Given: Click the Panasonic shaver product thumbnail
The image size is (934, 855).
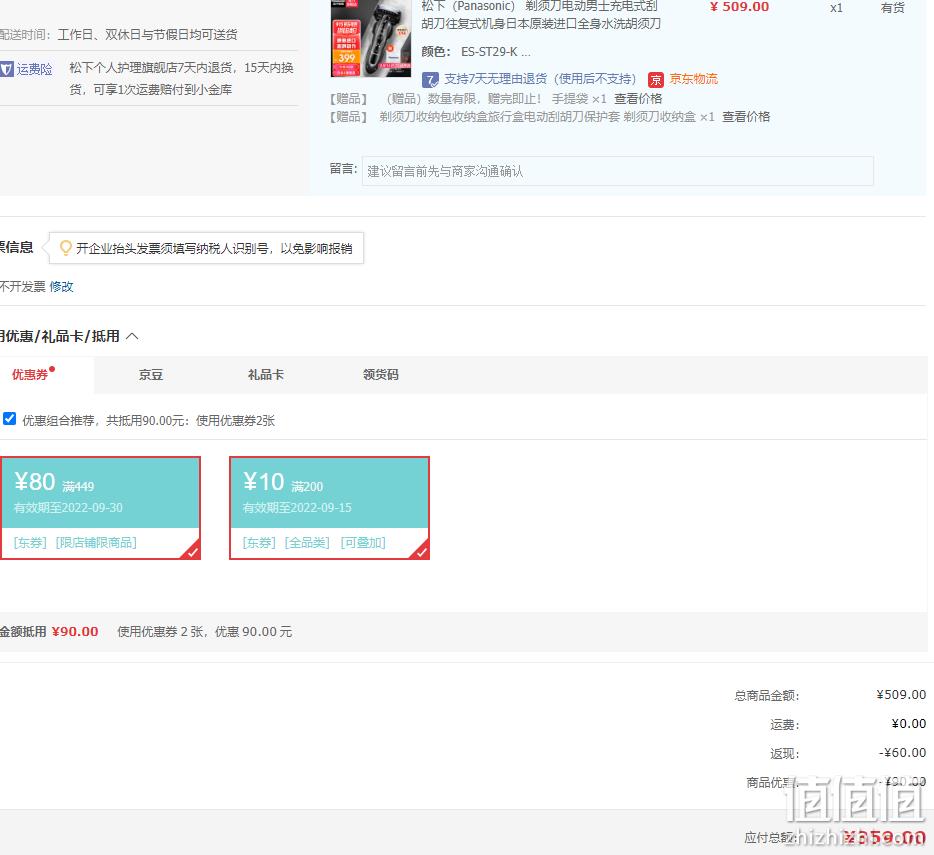Looking at the screenshot, I should pos(371,38).
